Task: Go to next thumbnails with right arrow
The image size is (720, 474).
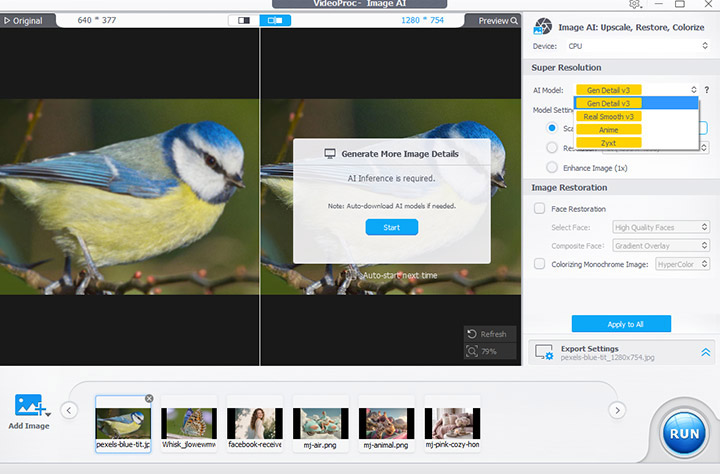Action: coord(617,410)
